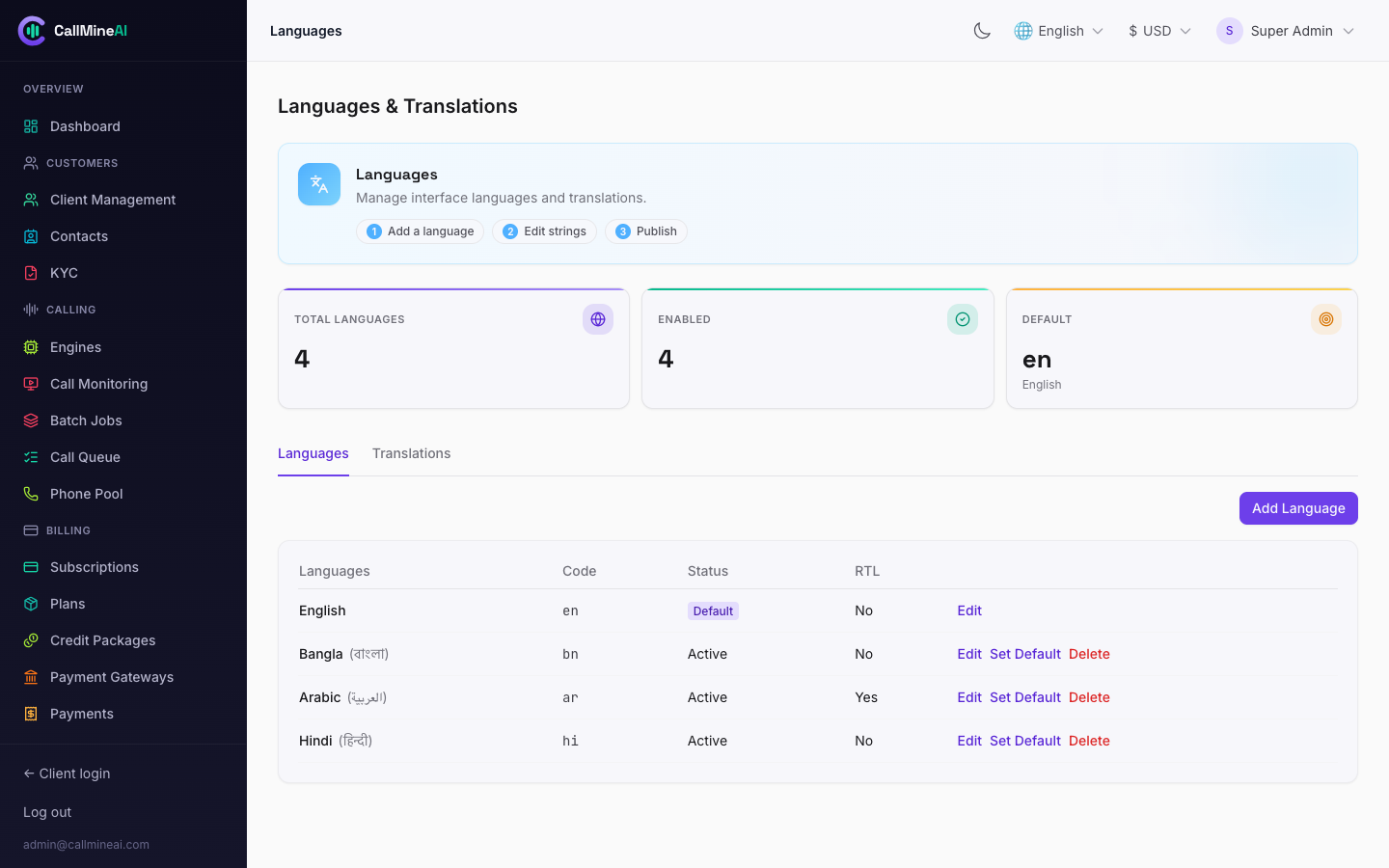
Task: Edit the Hindi language entry
Action: (x=969, y=741)
